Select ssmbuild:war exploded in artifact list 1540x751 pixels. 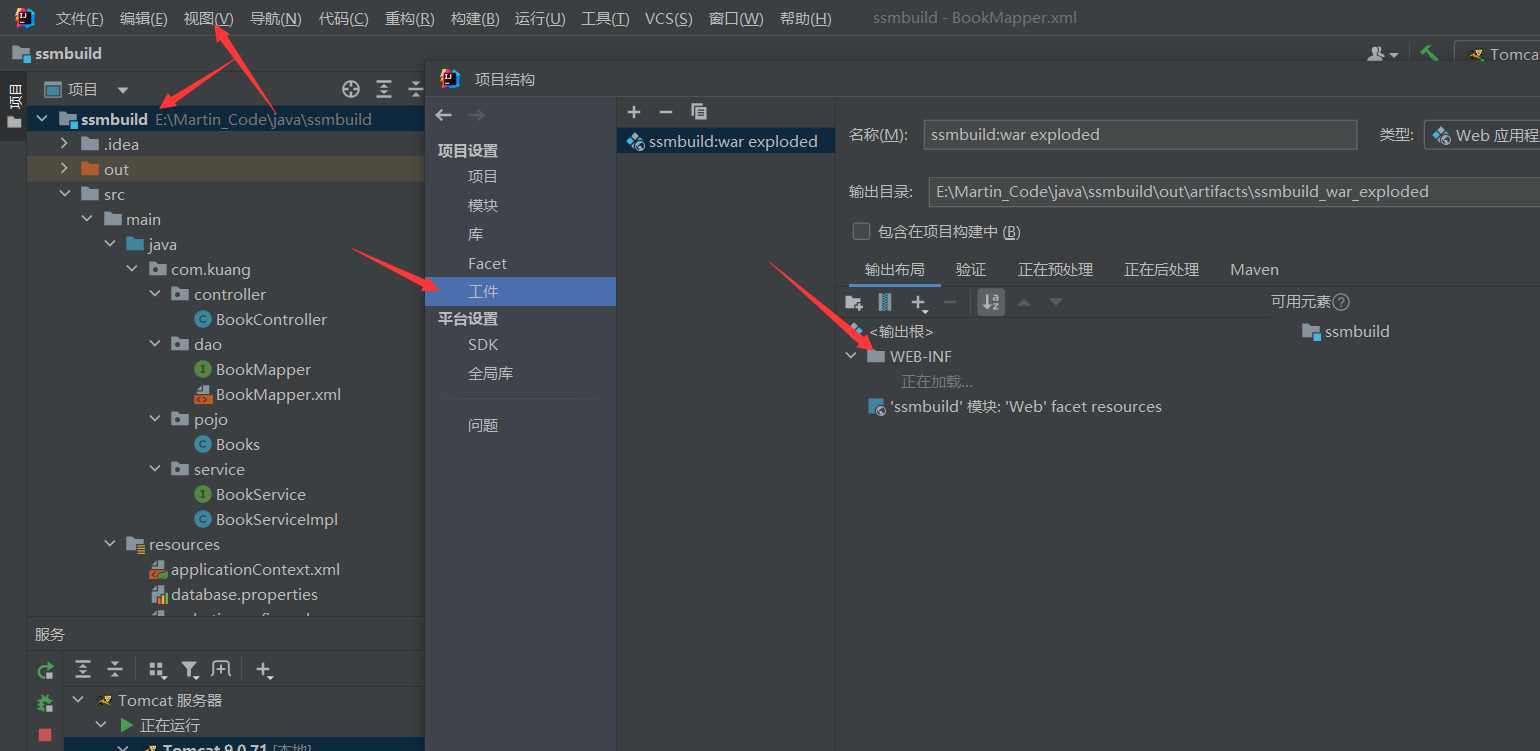click(x=726, y=141)
